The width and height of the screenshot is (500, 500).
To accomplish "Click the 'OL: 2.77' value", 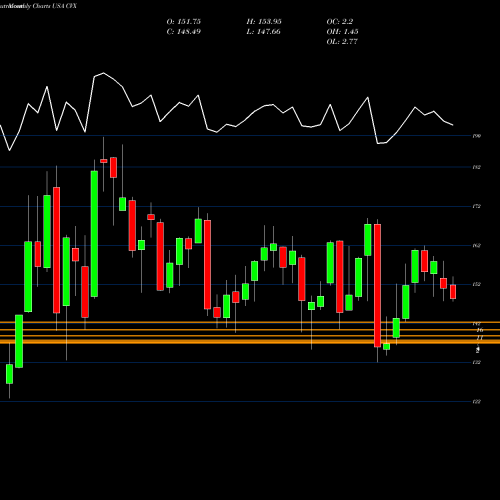I will 342,42.
